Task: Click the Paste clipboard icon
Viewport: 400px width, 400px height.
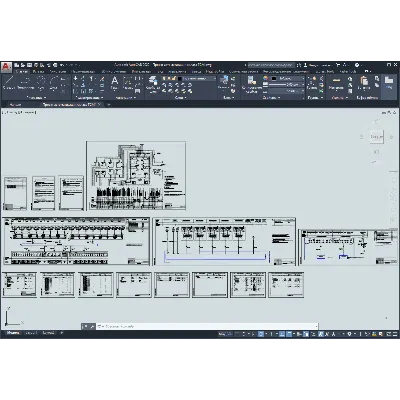Action: tap(364, 83)
